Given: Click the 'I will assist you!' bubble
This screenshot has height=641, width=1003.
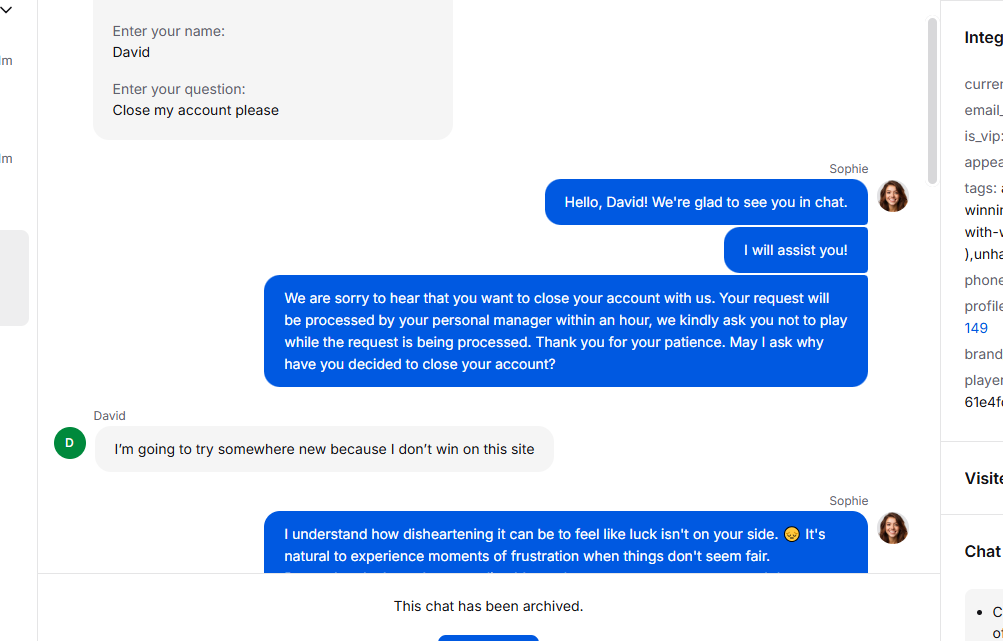Looking at the screenshot, I should tap(795, 250).
